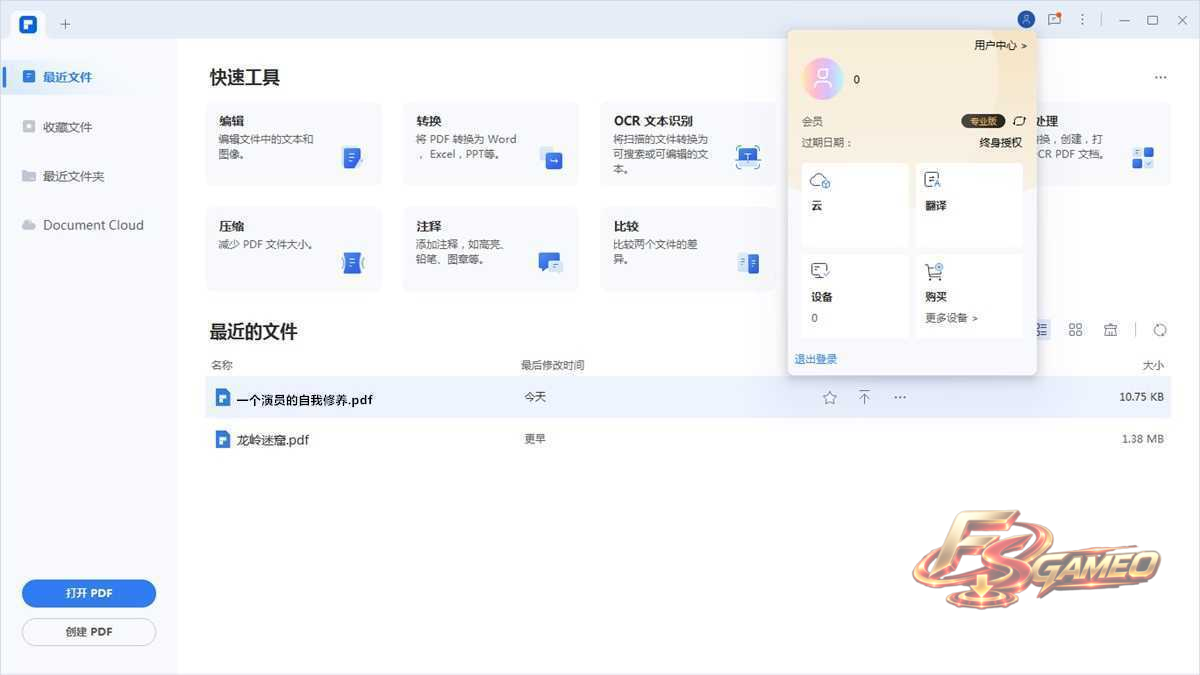This screenshot has width=1200, height=675.
Task: Click the PDFelement home logo icon
Action: pos(28,23)
